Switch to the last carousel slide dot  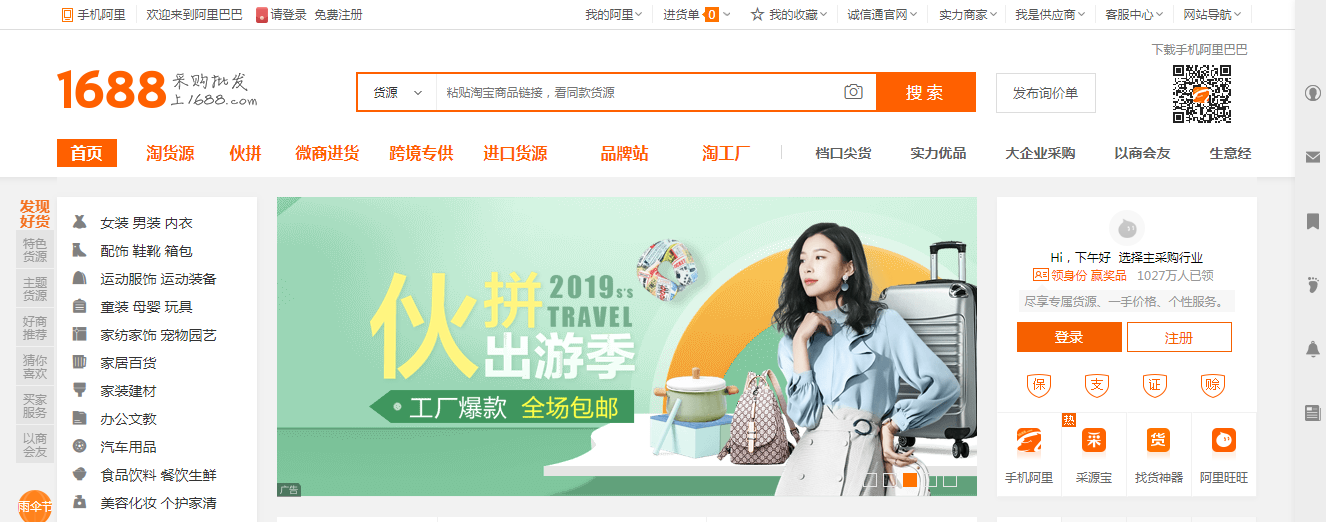tap(950, 480)
